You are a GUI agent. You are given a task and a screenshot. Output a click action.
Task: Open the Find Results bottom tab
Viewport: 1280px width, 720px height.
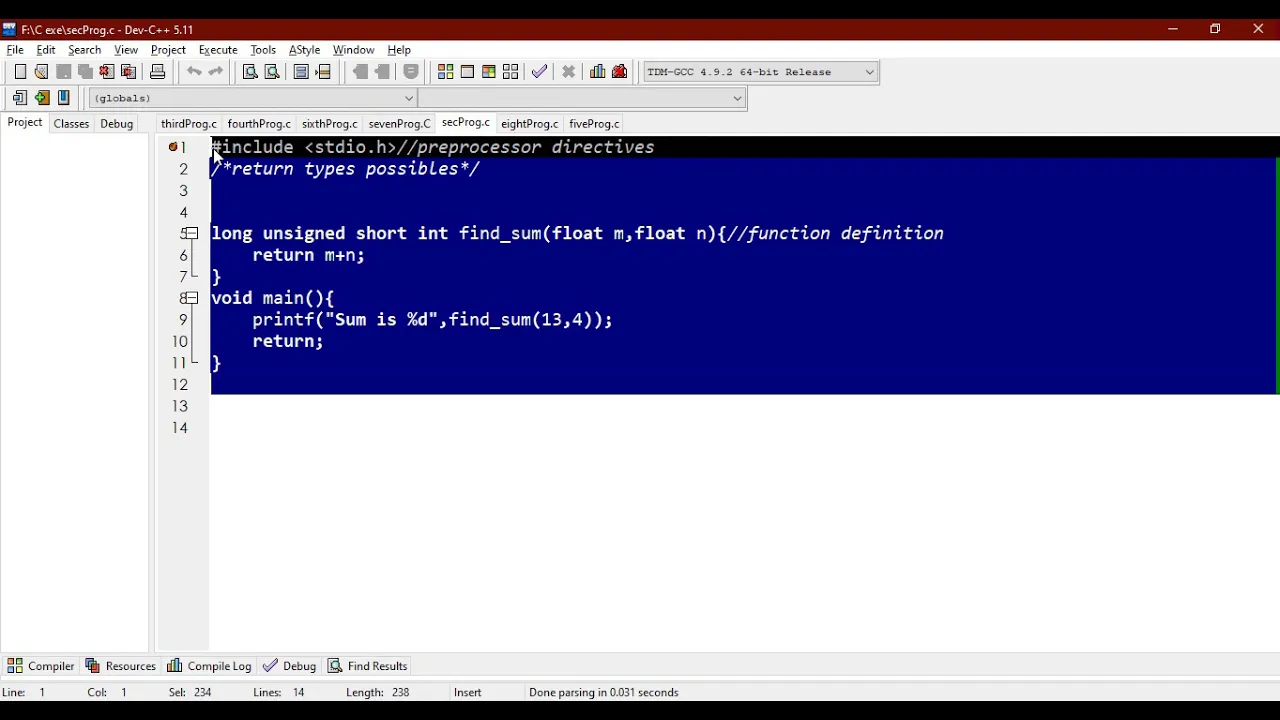(x=367, y=666)
